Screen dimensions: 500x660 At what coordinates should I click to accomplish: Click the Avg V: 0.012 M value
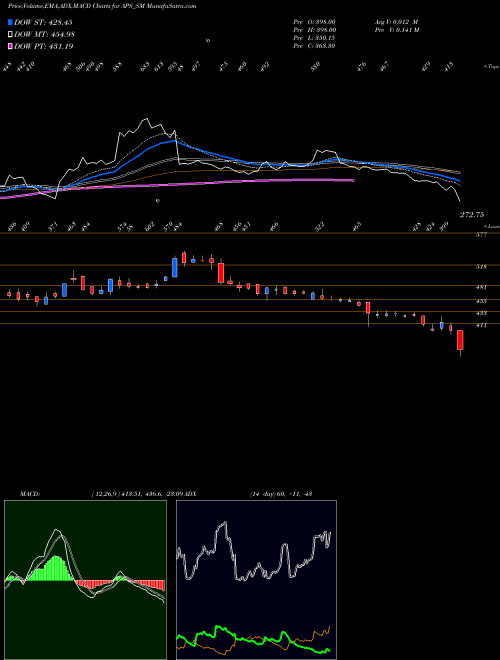pyautogui.click(x=396, y=22)
